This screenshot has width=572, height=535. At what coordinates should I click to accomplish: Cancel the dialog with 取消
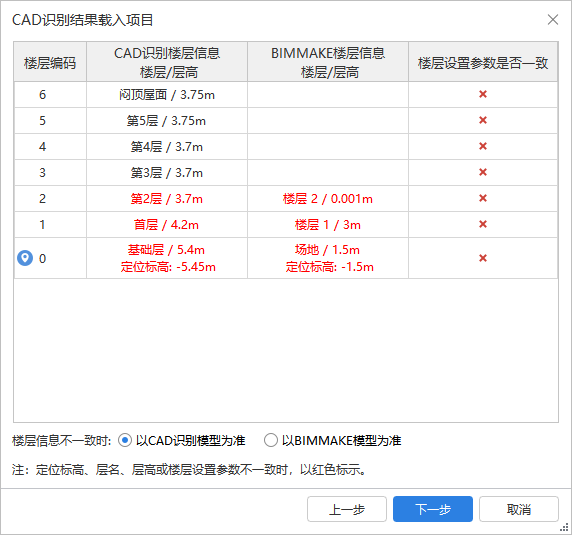click(x=519, y=509)
